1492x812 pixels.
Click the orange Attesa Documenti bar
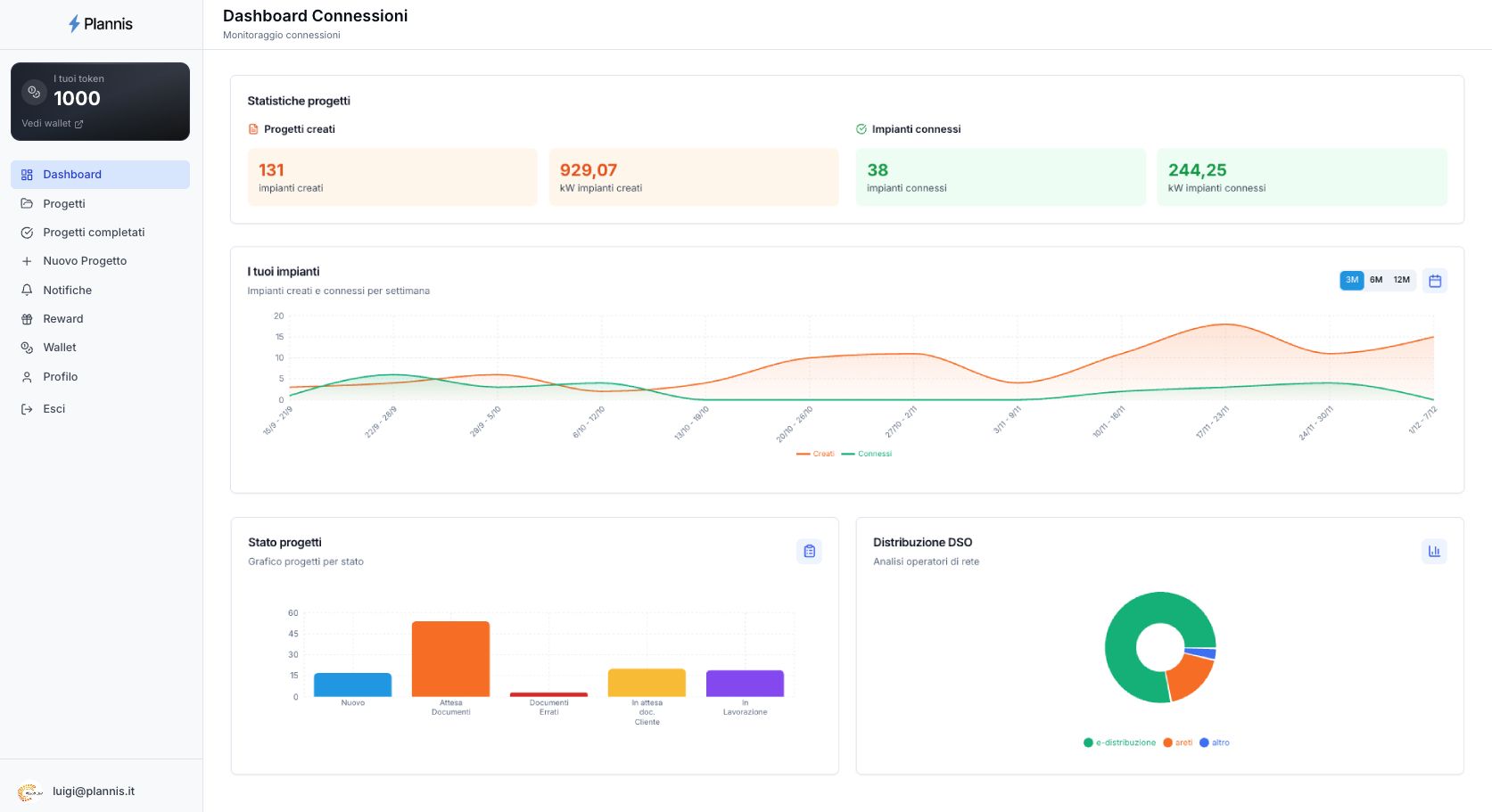point(450,659)
